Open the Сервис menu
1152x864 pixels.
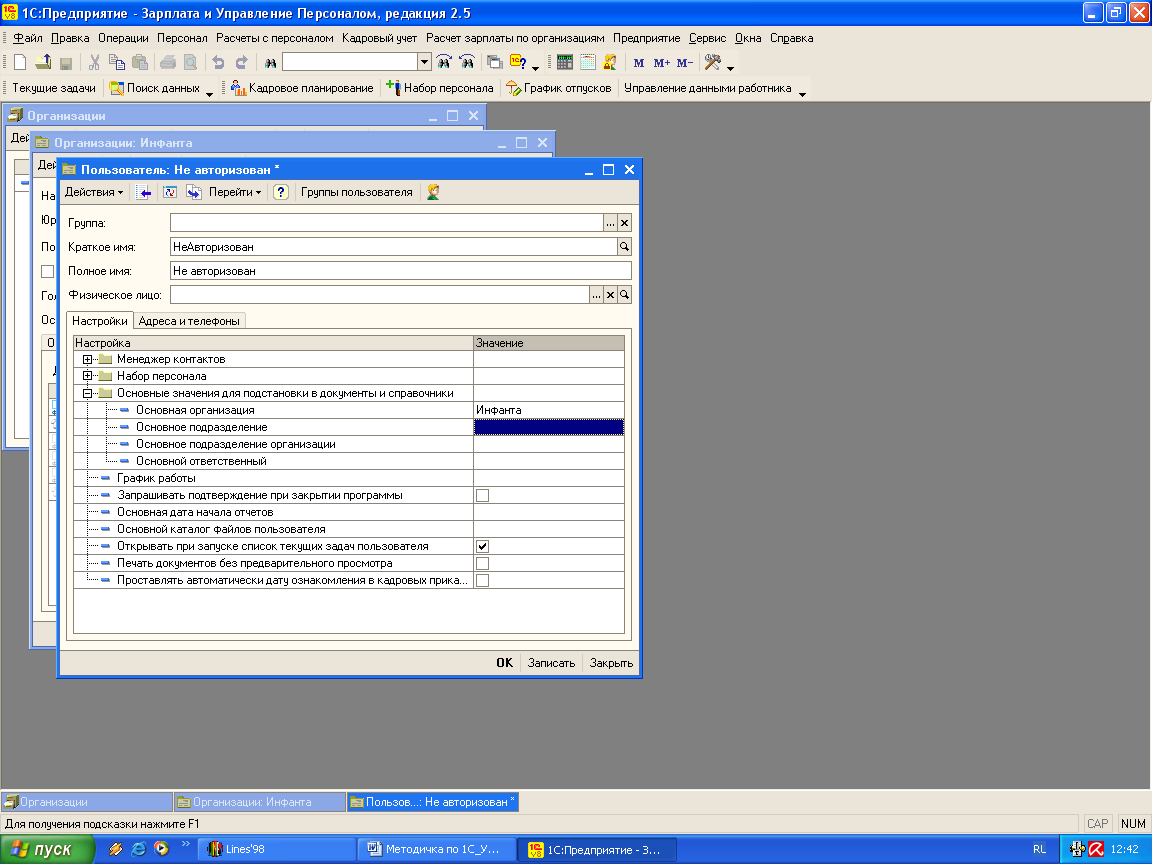pyautogui.click(x=707, y=38)
